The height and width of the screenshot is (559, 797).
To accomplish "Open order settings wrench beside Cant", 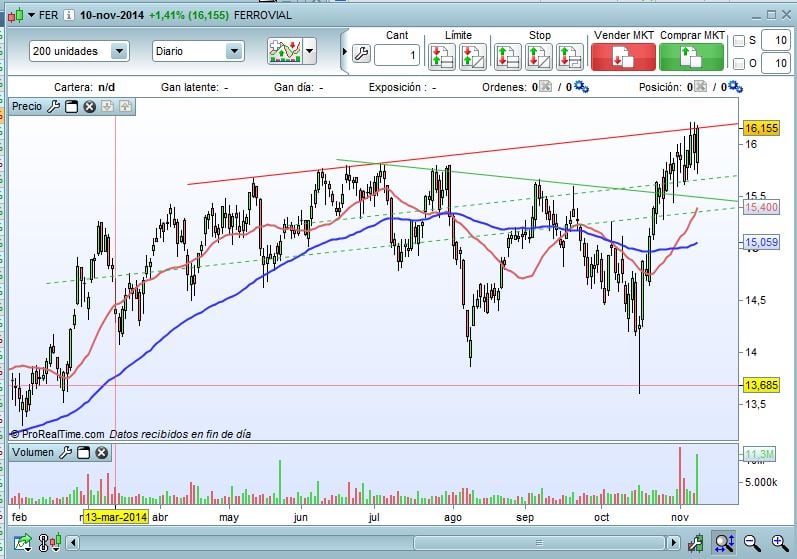I will [361, 53].
